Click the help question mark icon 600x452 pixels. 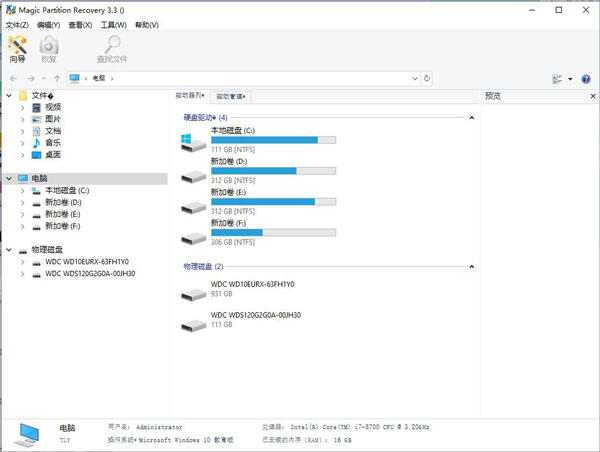tap(585, 78)
